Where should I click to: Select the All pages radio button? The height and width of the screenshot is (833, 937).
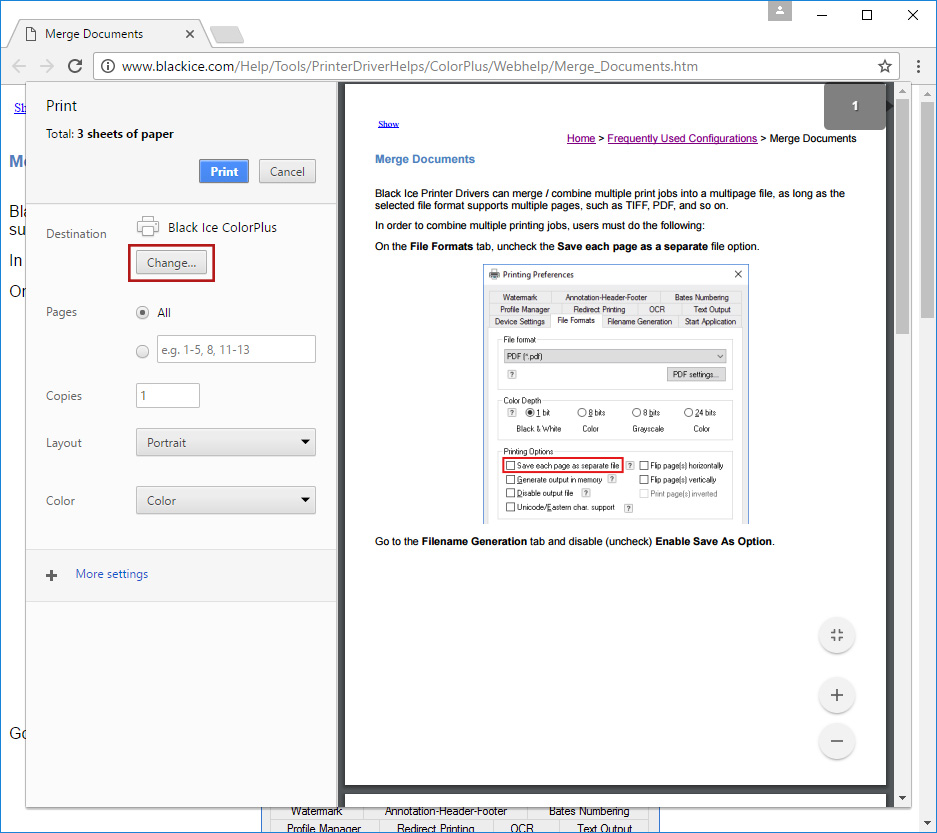[x=142, y=313]
